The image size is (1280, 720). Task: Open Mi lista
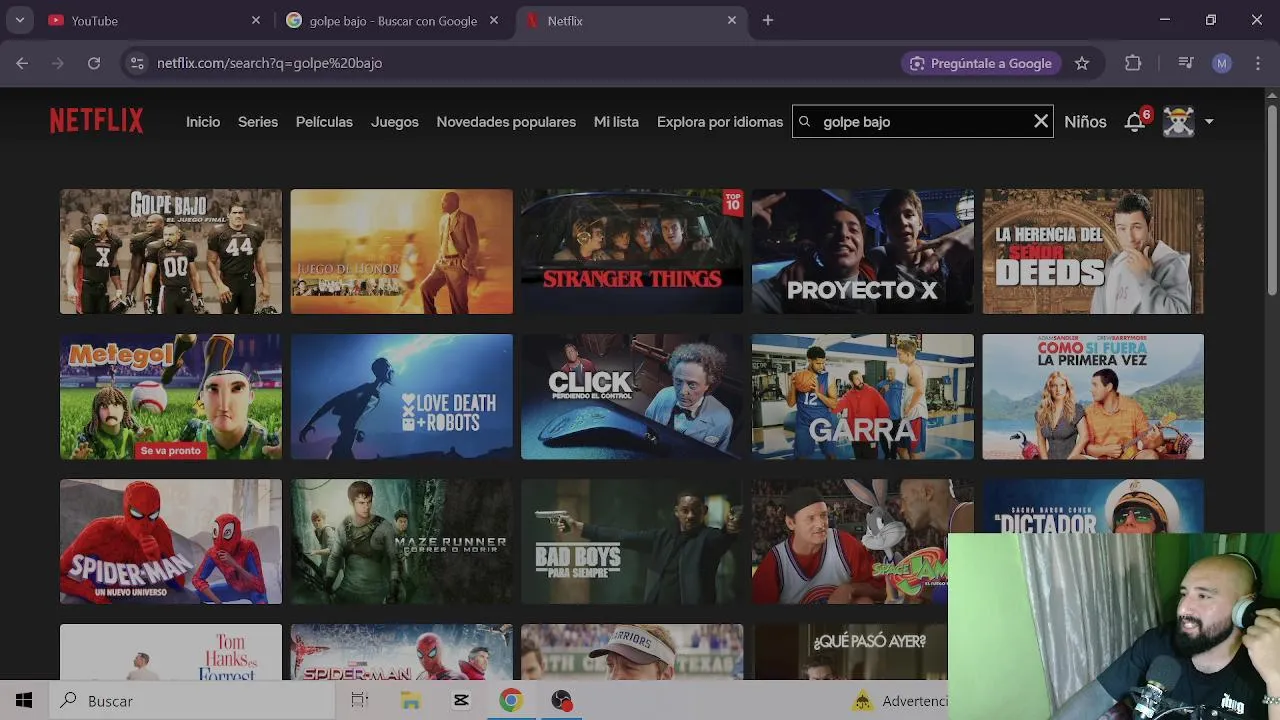616,122
